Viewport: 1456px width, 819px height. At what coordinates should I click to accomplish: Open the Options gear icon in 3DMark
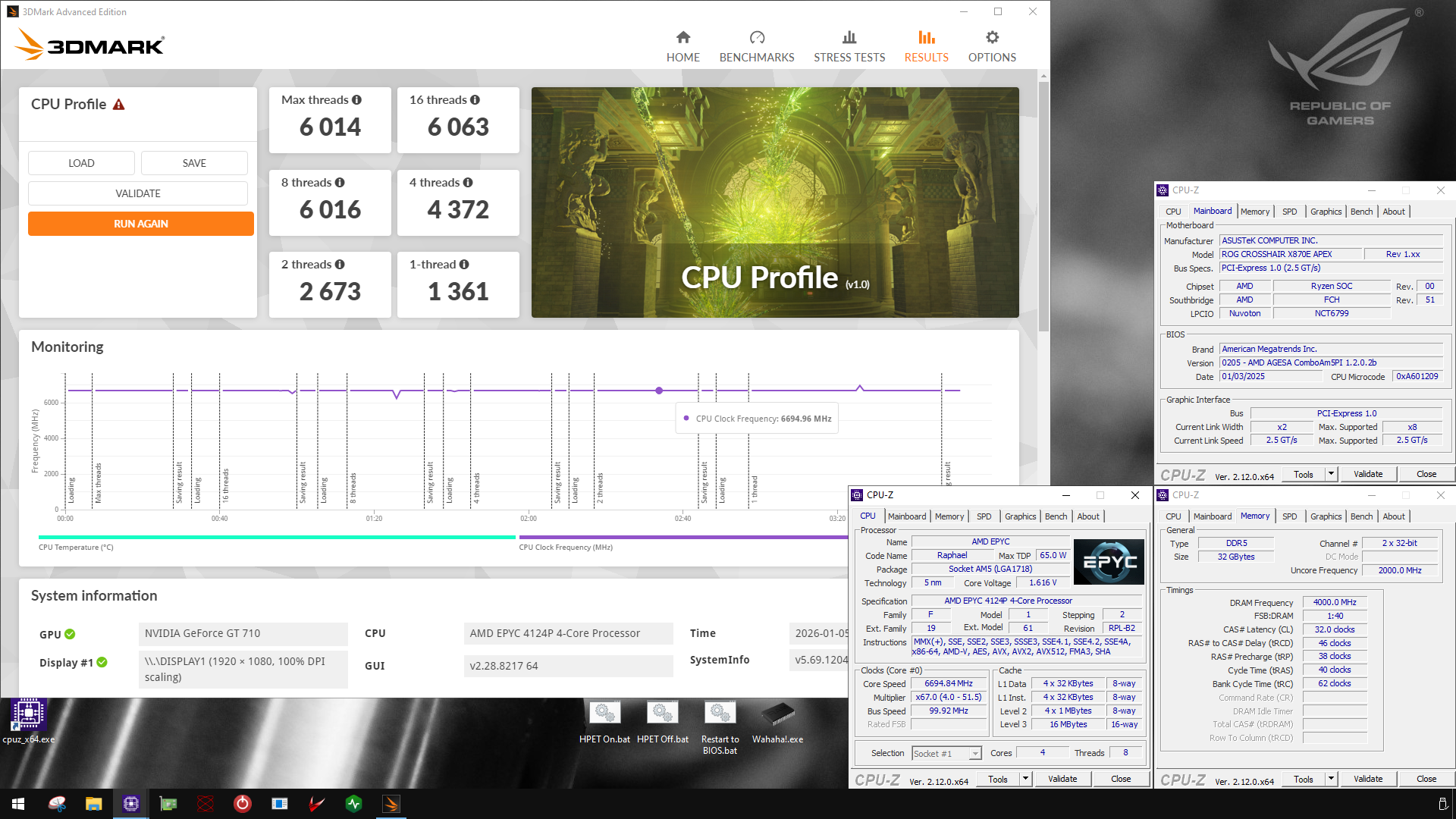tap(992, 37)
